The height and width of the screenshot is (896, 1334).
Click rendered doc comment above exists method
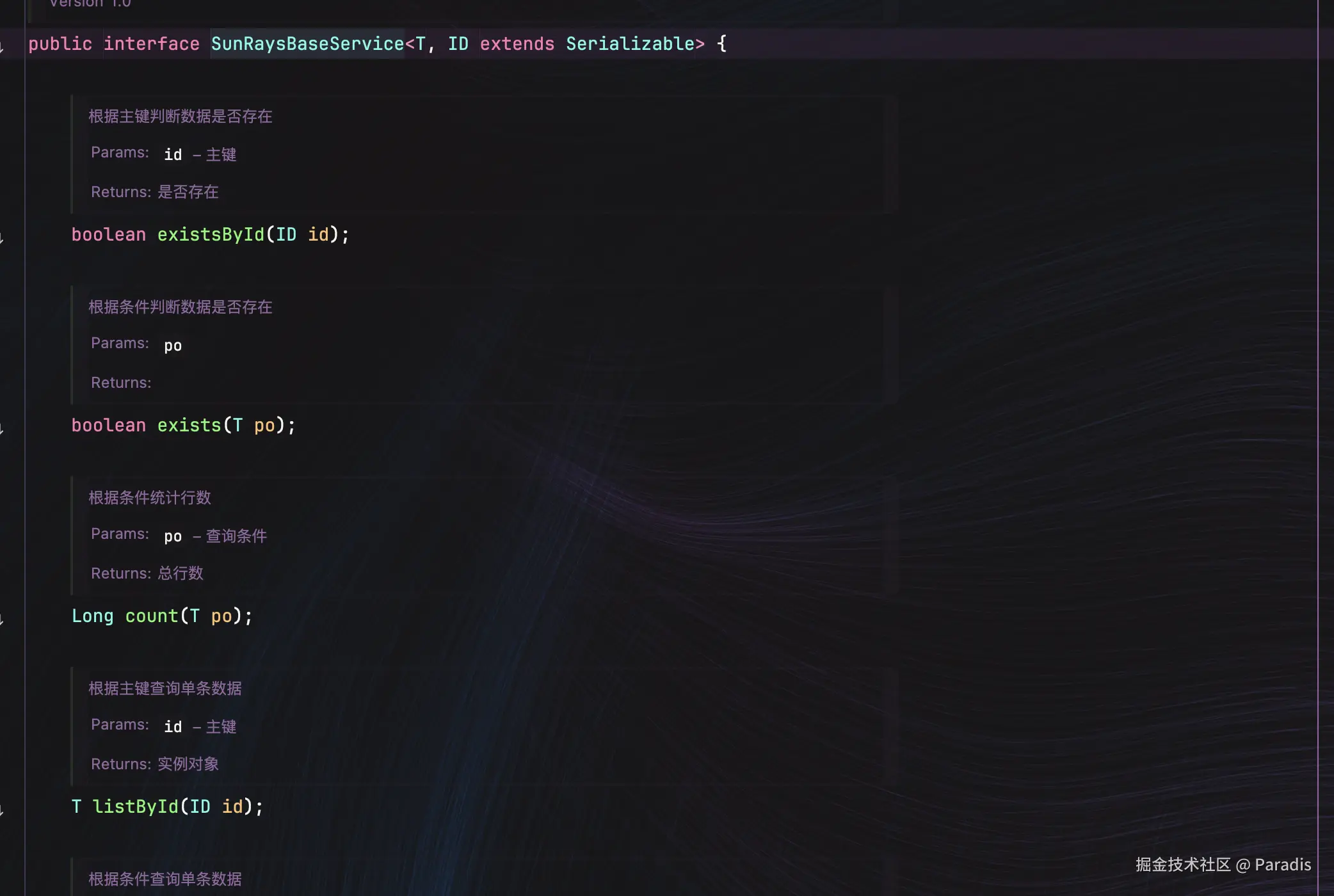click(181, 307)
